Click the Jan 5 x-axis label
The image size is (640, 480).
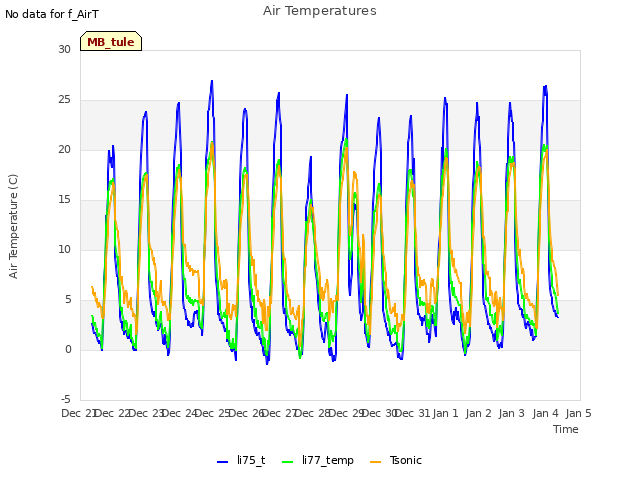(x=578, y=413)
